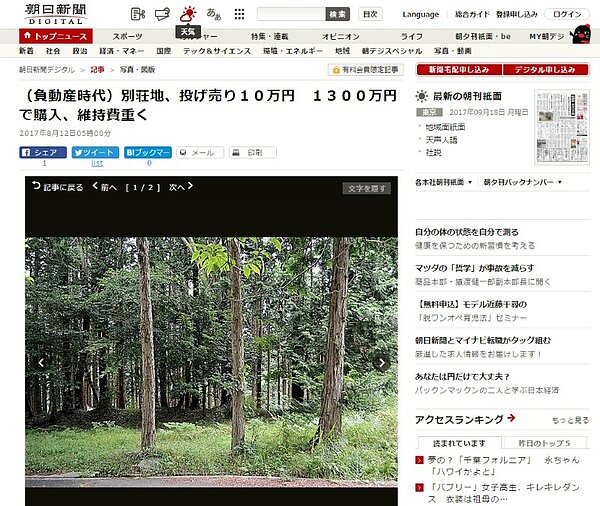600x506 pixels.
Task: Click the forest photo in the viewer
Action: 211,362
